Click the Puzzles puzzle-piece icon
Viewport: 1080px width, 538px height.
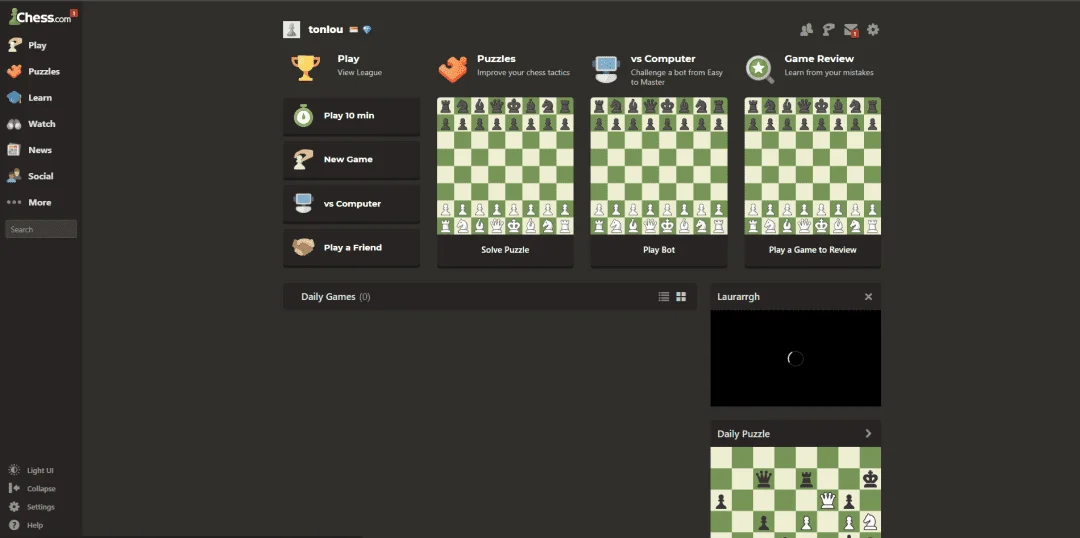(453, 68)
